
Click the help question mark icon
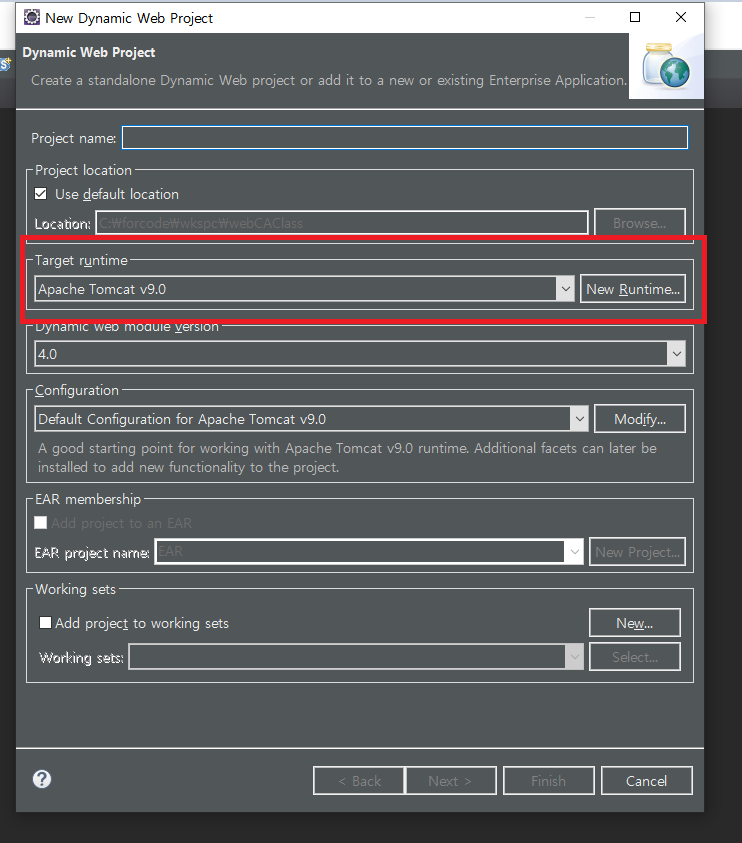click(42, 779)
